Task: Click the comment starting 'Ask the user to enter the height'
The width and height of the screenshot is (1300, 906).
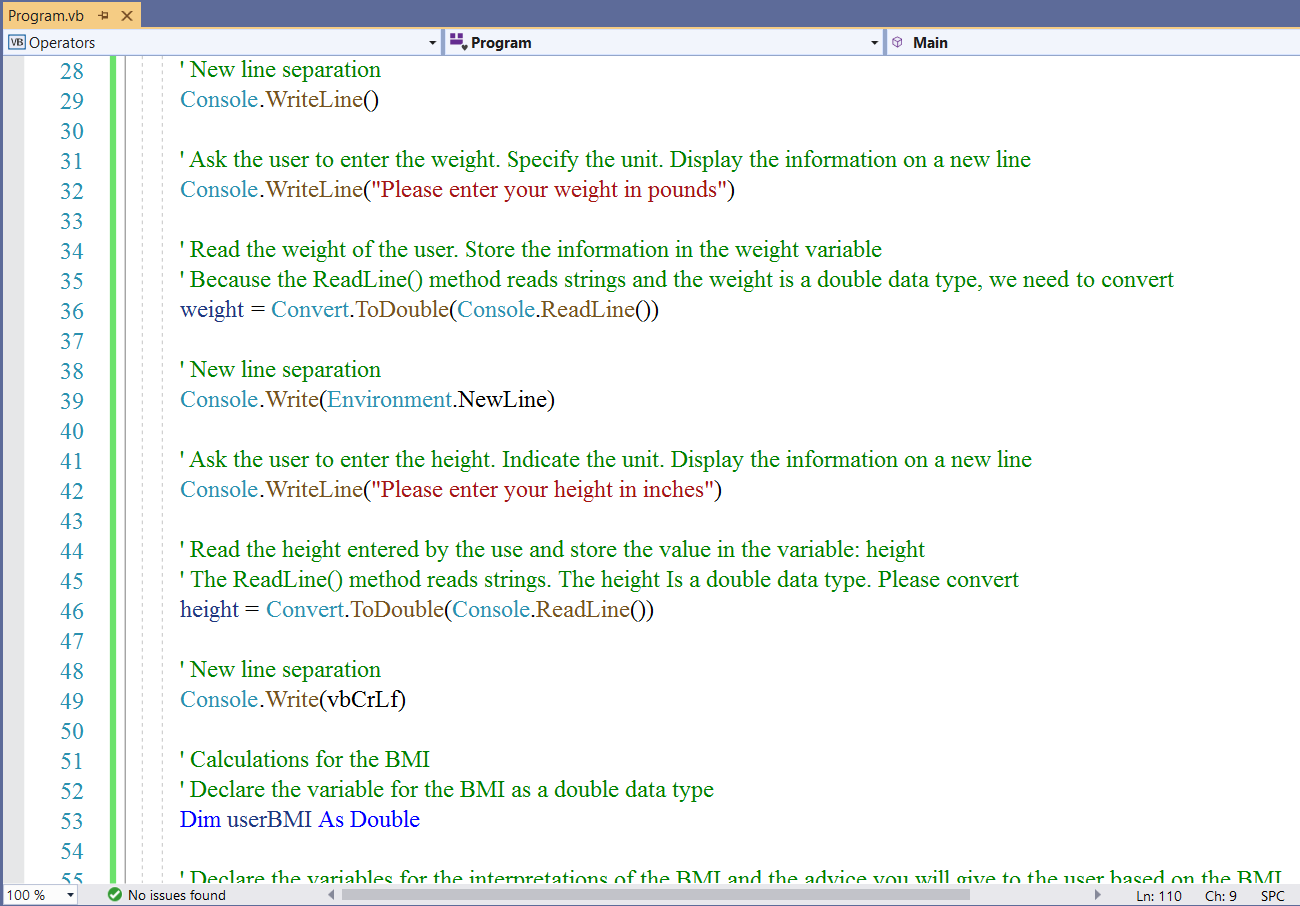Action: point(606,460)
